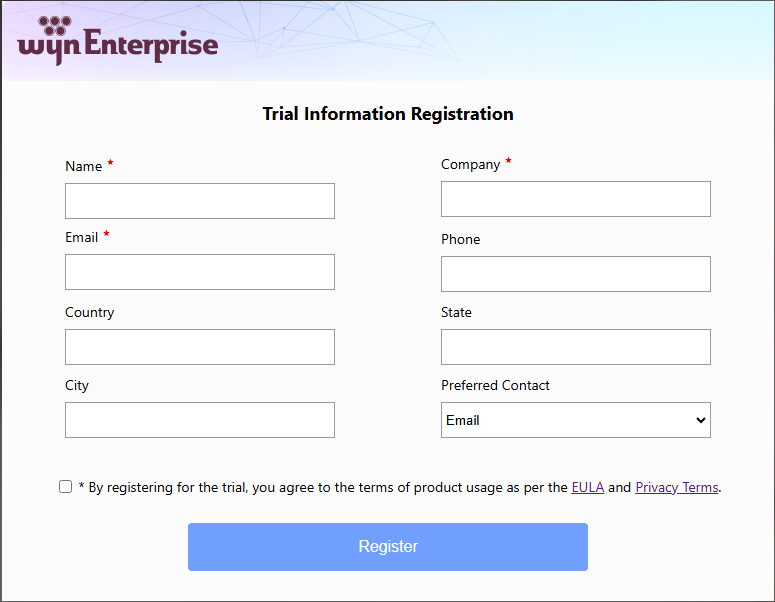Click the Company field label
The width and height of the screenshot is (775, 602).
pos(470,164)
